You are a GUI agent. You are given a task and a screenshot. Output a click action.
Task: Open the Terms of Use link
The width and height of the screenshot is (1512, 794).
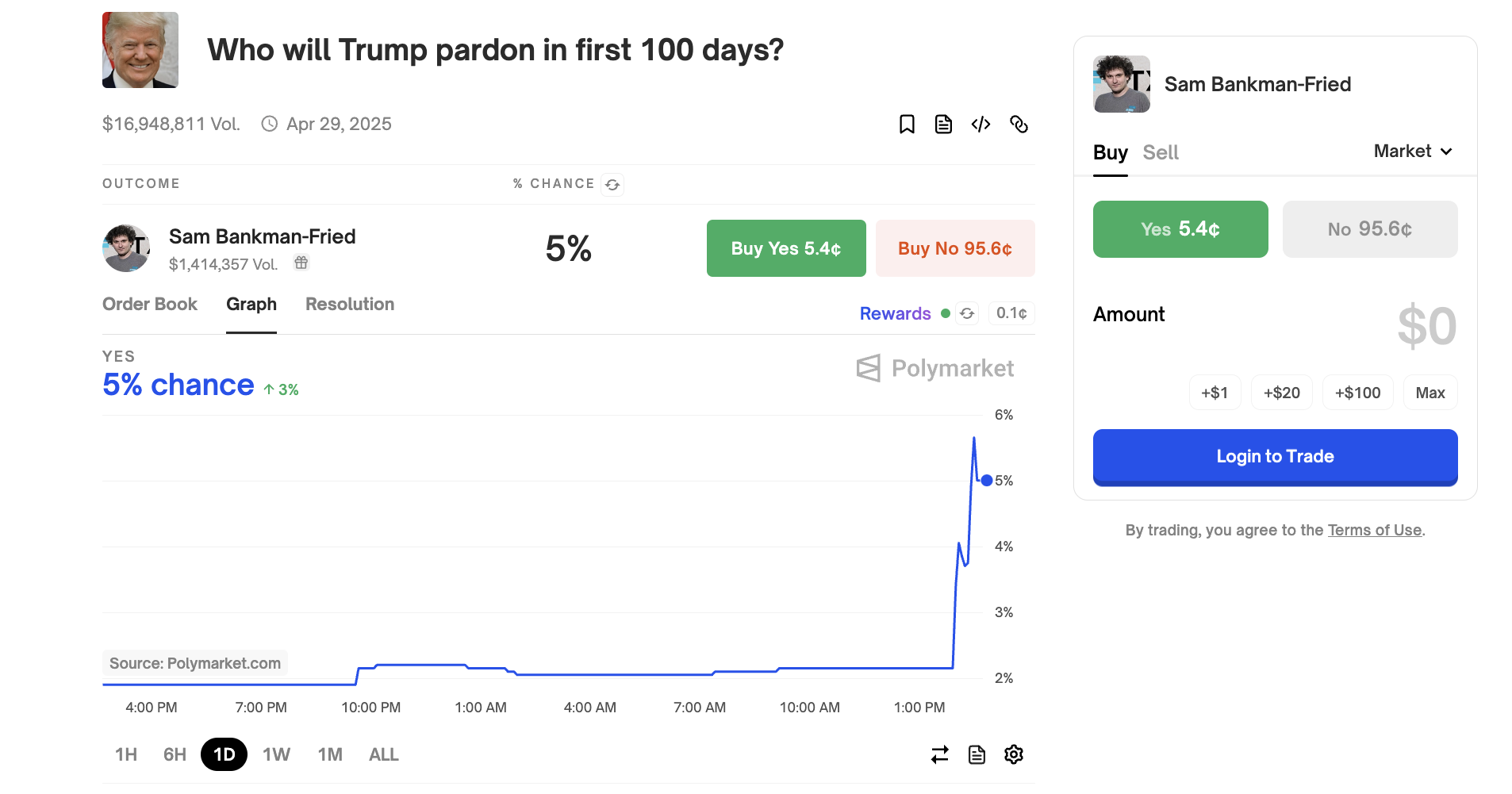[1375, 530]
